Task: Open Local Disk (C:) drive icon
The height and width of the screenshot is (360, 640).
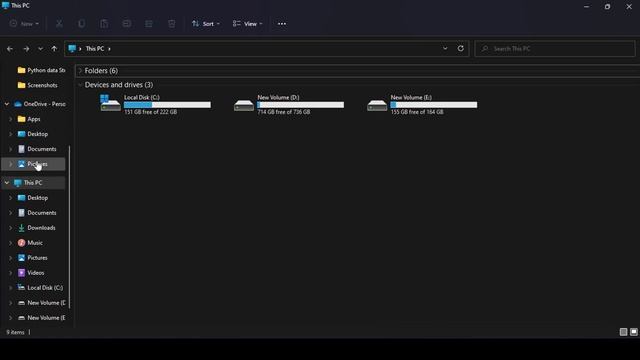Action: click(111, 103)
